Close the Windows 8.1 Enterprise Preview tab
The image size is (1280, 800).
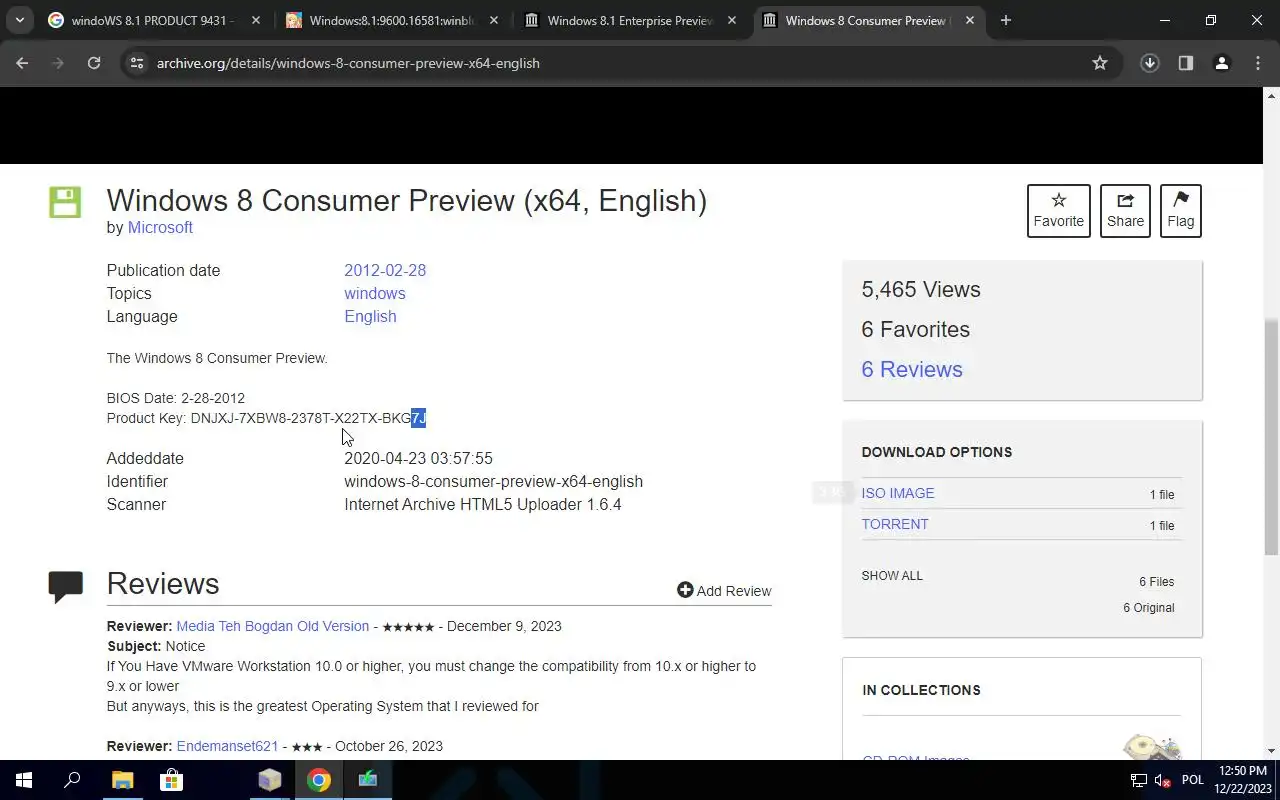point(731,20)
